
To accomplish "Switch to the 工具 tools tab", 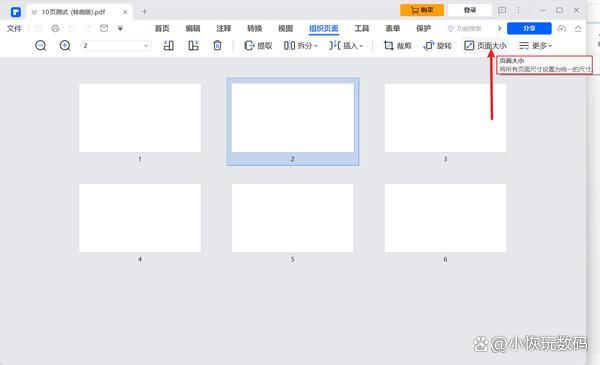I will tap(362, 28).
